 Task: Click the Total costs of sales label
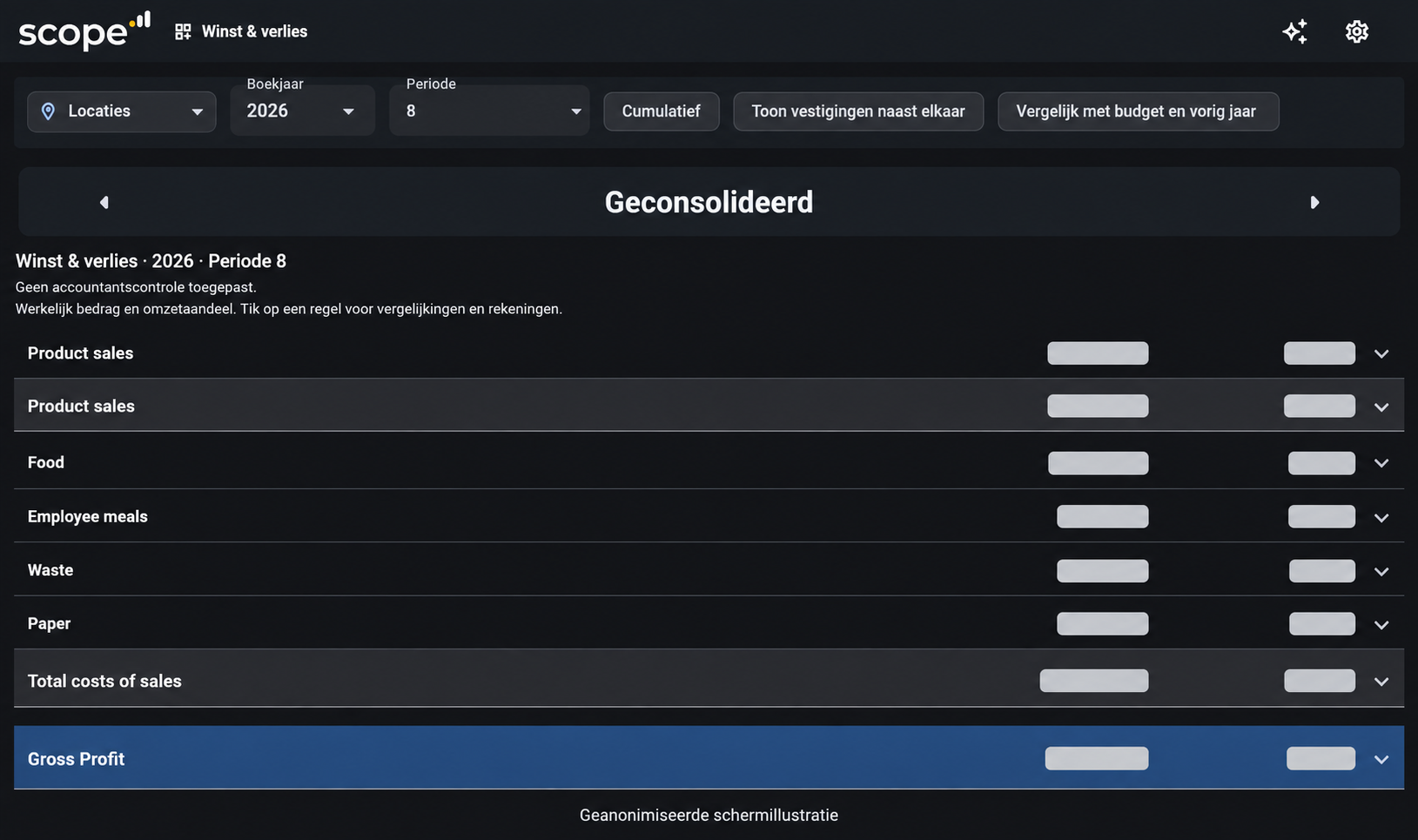coord(104,681)
